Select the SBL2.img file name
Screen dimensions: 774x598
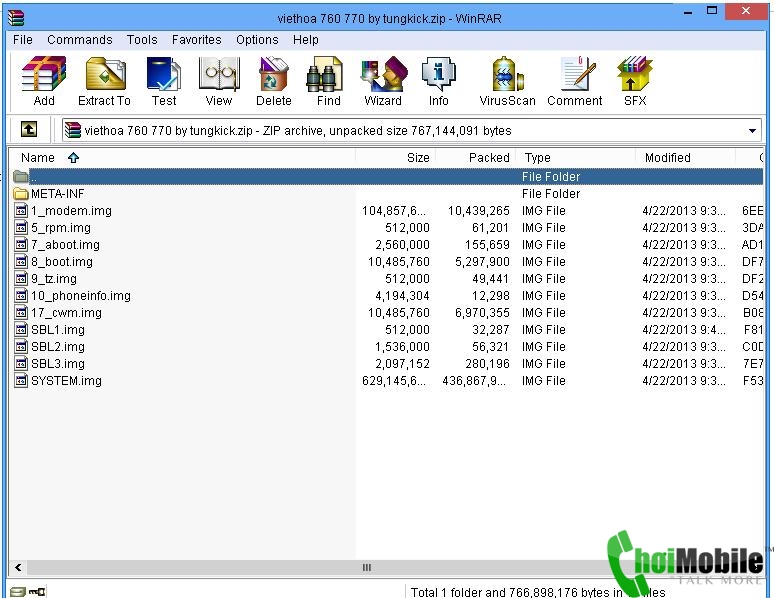pyautogui.click(x=58, y=347)
